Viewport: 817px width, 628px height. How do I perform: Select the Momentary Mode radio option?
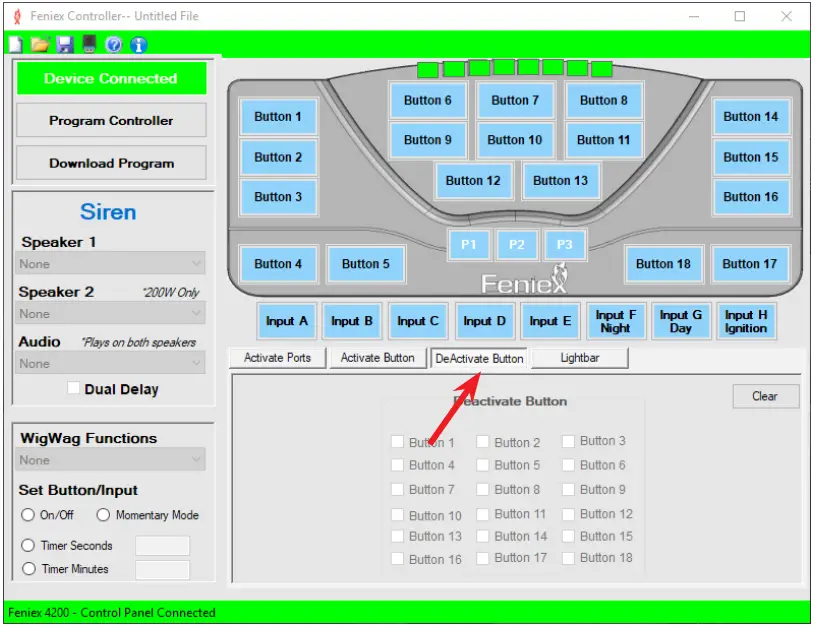[x=103, y=515]
